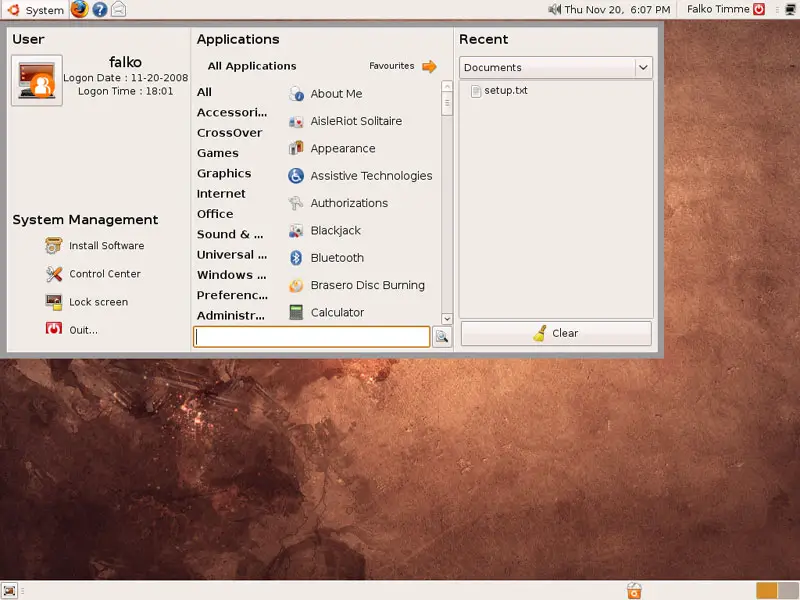Switch to Favourites with the orange arrow
The height and width of the screenshot is (600, 800).
pyautogui.click(x=429, y=67)
